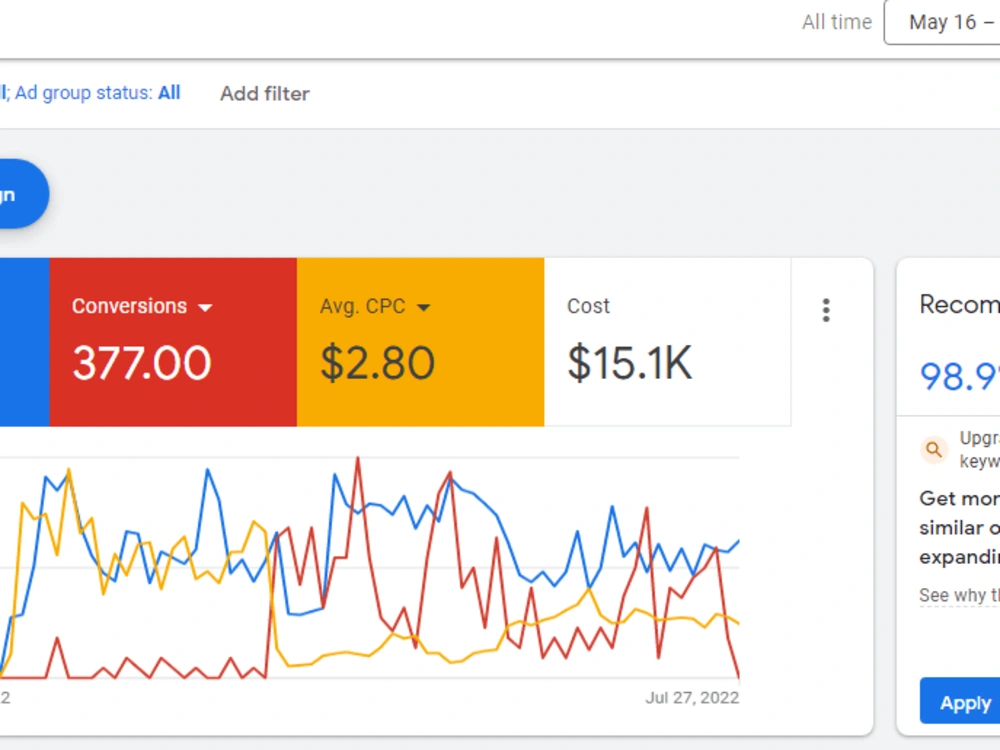Click the Apply button in Recommendations
Screen dimensions: 1000x750
click(x=960, y=702)
